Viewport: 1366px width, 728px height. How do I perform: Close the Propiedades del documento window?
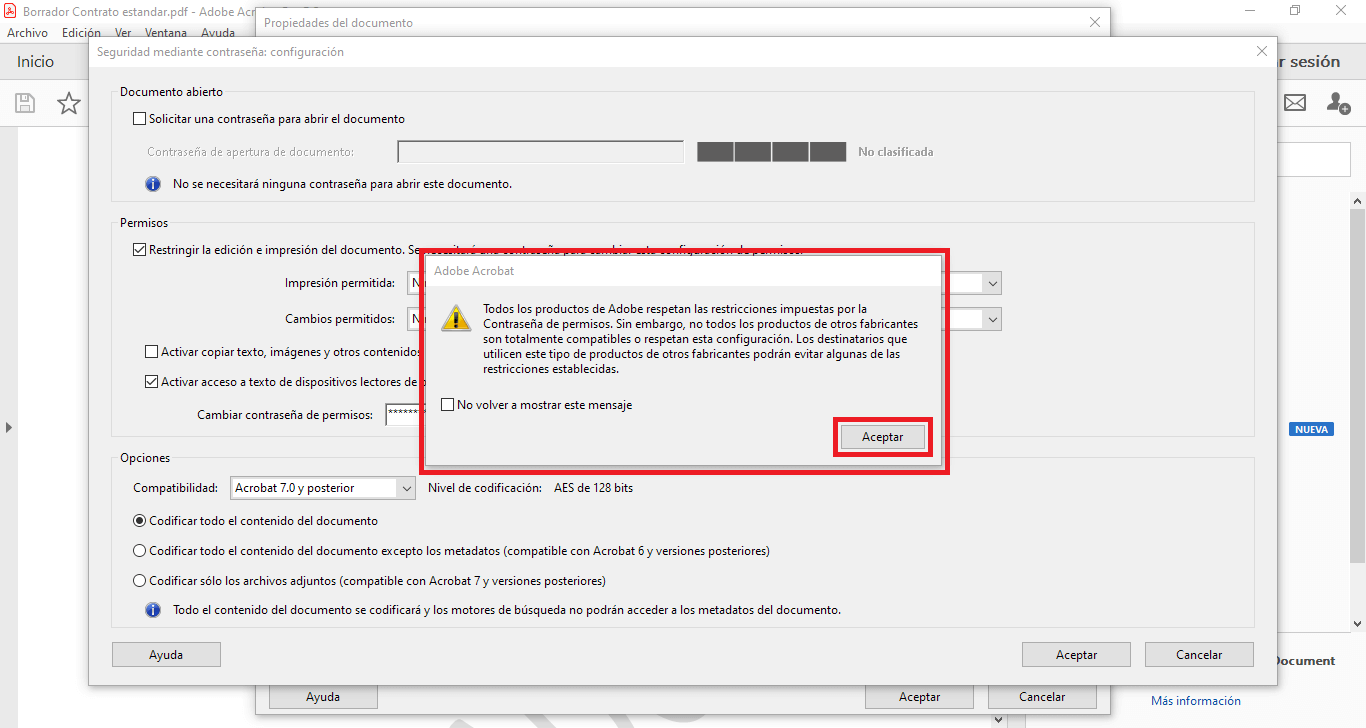tap(1095, 22)
